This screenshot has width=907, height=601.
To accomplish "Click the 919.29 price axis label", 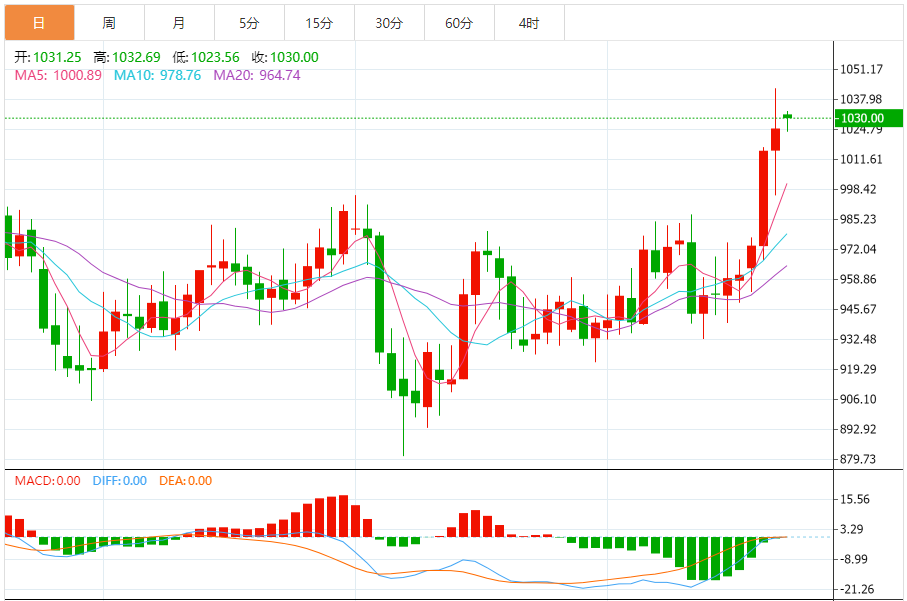I will [x=858, y=369].
